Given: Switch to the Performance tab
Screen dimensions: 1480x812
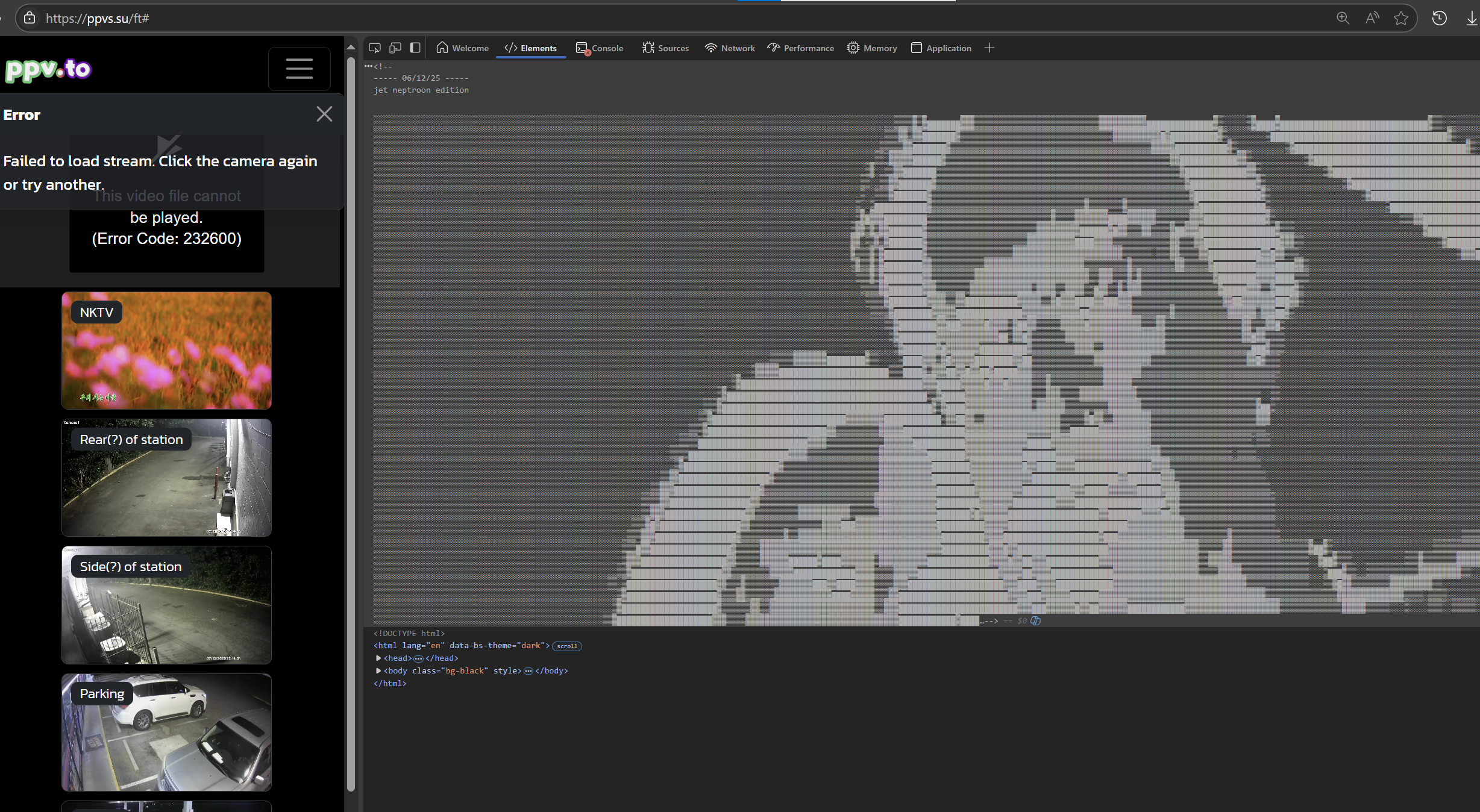Looking at the screenshot, I should 801,48.
